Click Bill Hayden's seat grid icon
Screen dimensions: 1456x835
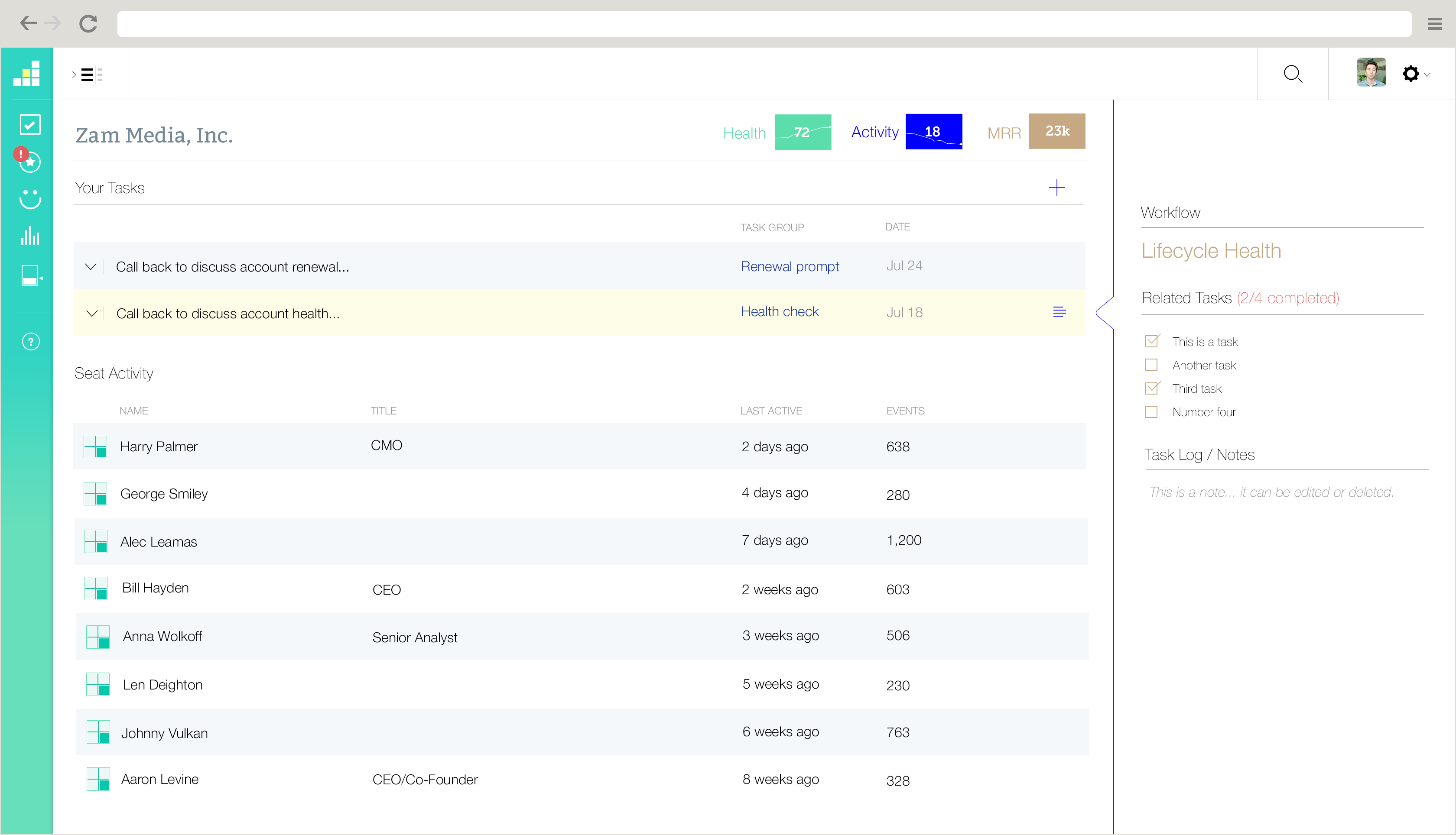(x=96, y=589)
